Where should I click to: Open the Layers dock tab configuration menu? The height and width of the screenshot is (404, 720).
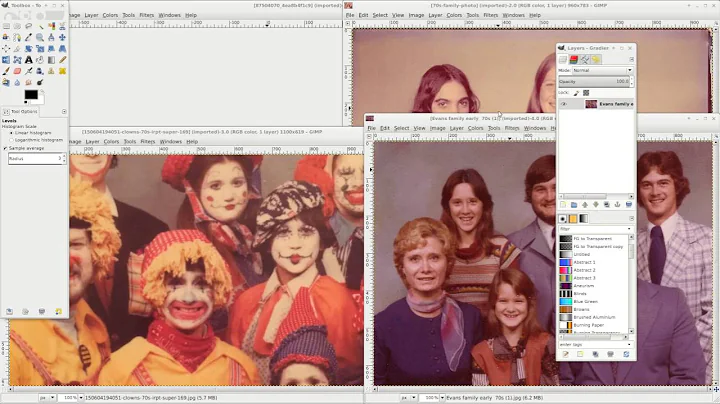click(631, 59)
